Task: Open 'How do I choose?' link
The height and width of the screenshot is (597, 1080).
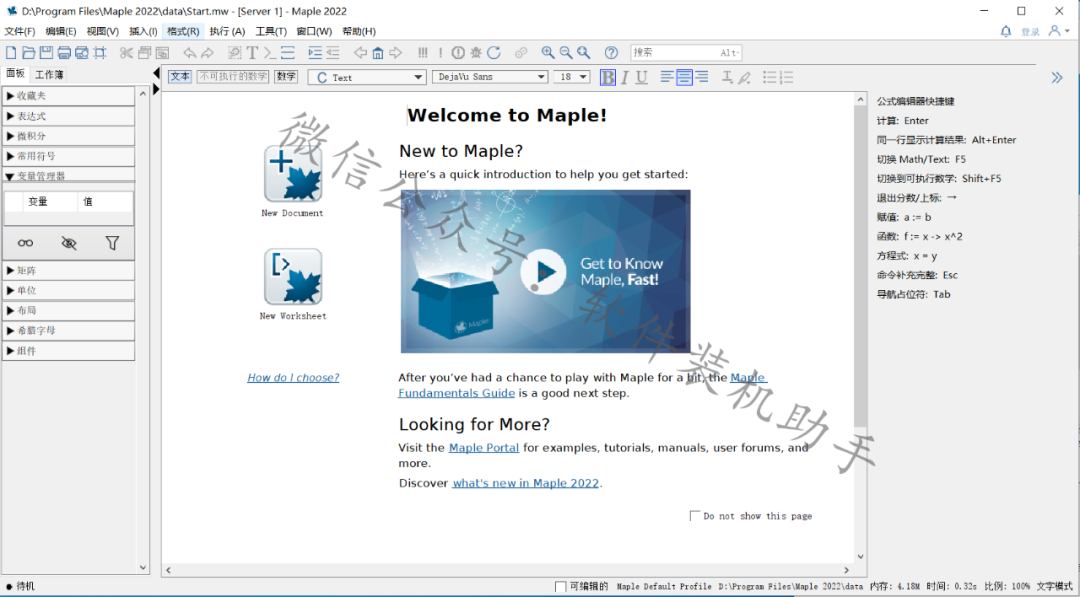Action: 293,377
